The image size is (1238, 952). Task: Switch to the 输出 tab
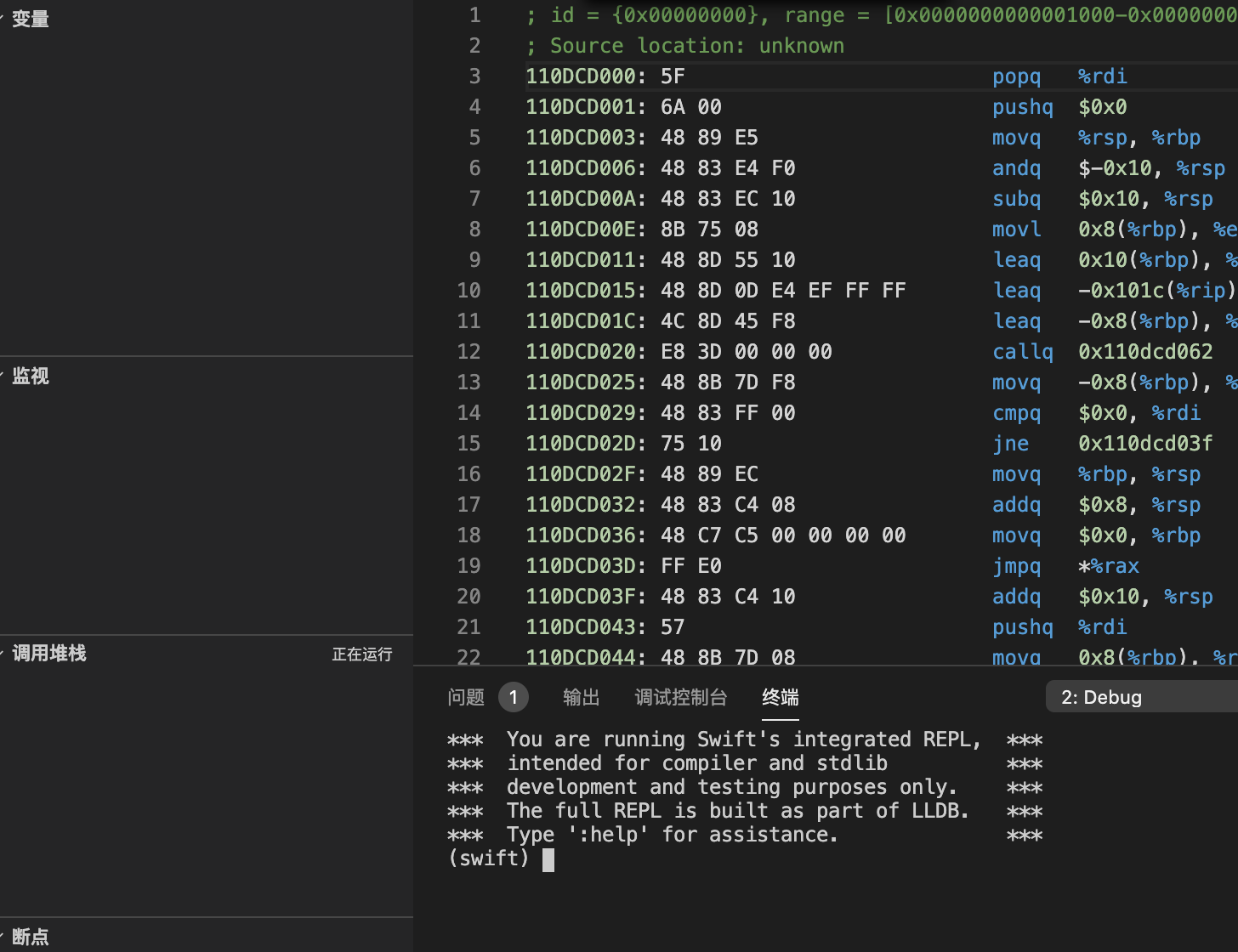click(x=582, y=697)
